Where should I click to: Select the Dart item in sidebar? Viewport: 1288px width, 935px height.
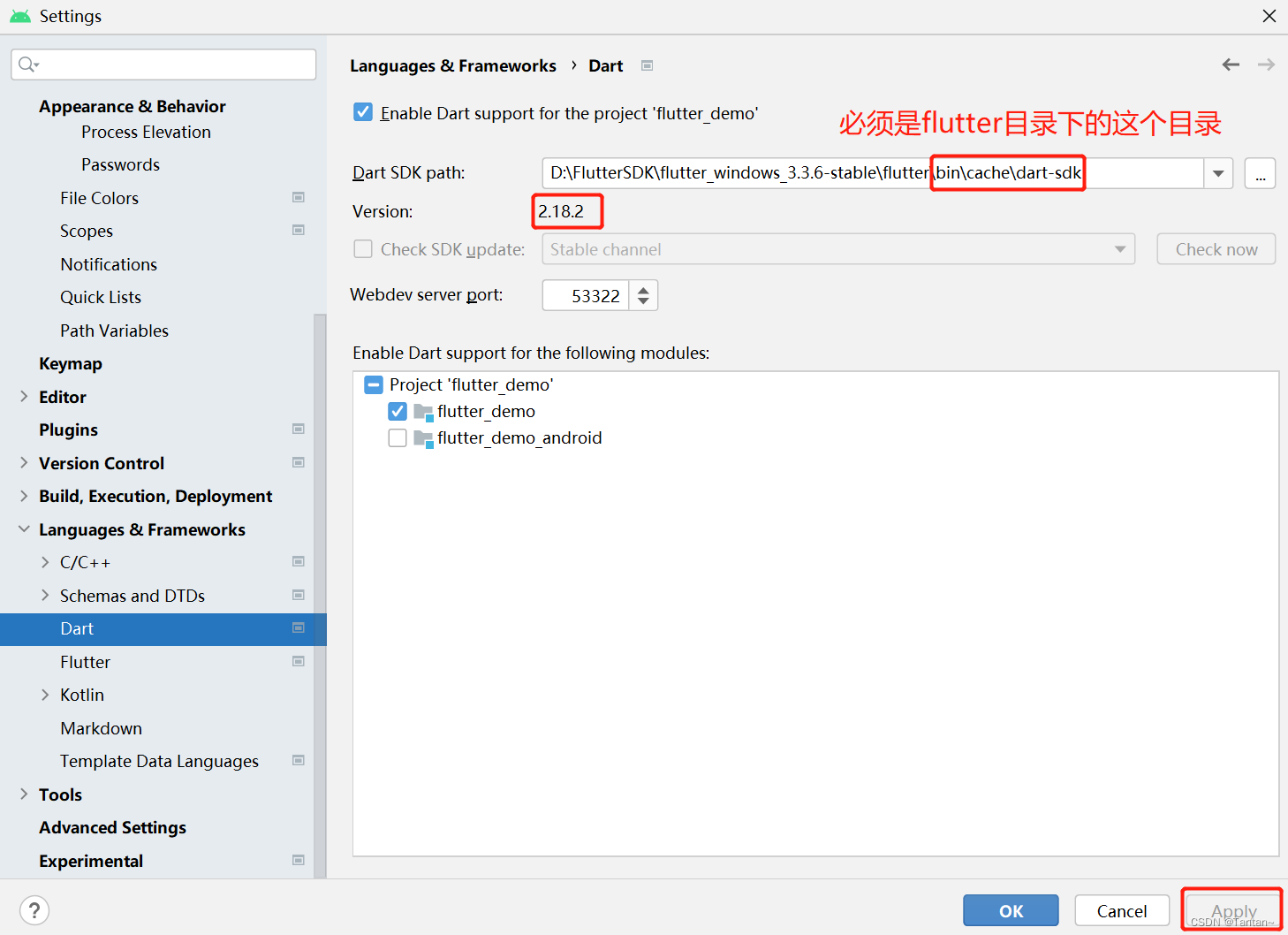163,629
